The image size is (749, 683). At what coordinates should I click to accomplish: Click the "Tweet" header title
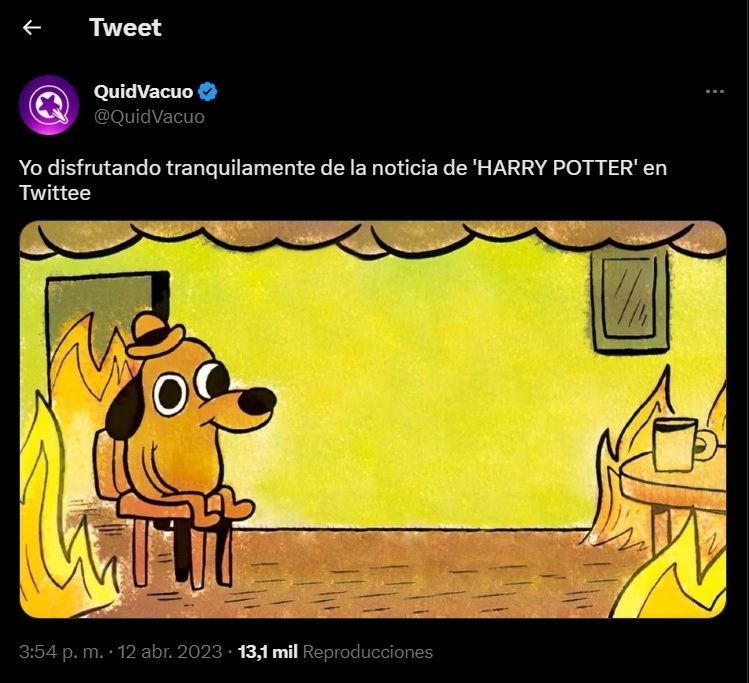tap(125, 28)
